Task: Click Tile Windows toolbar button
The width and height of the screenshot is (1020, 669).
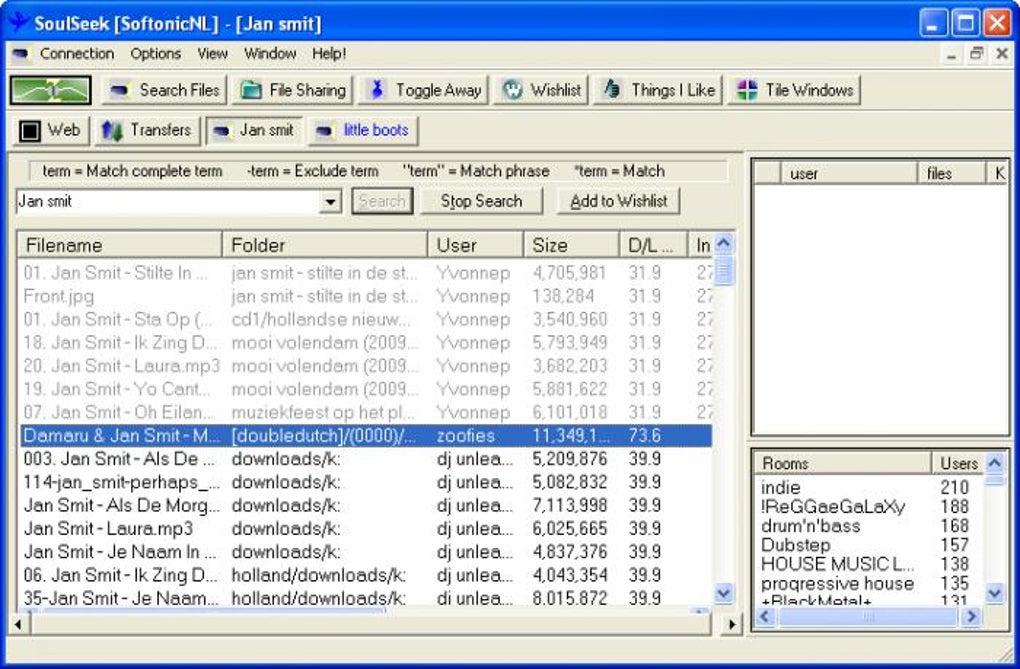Action: pyautogui.click(x=794, y=90)
